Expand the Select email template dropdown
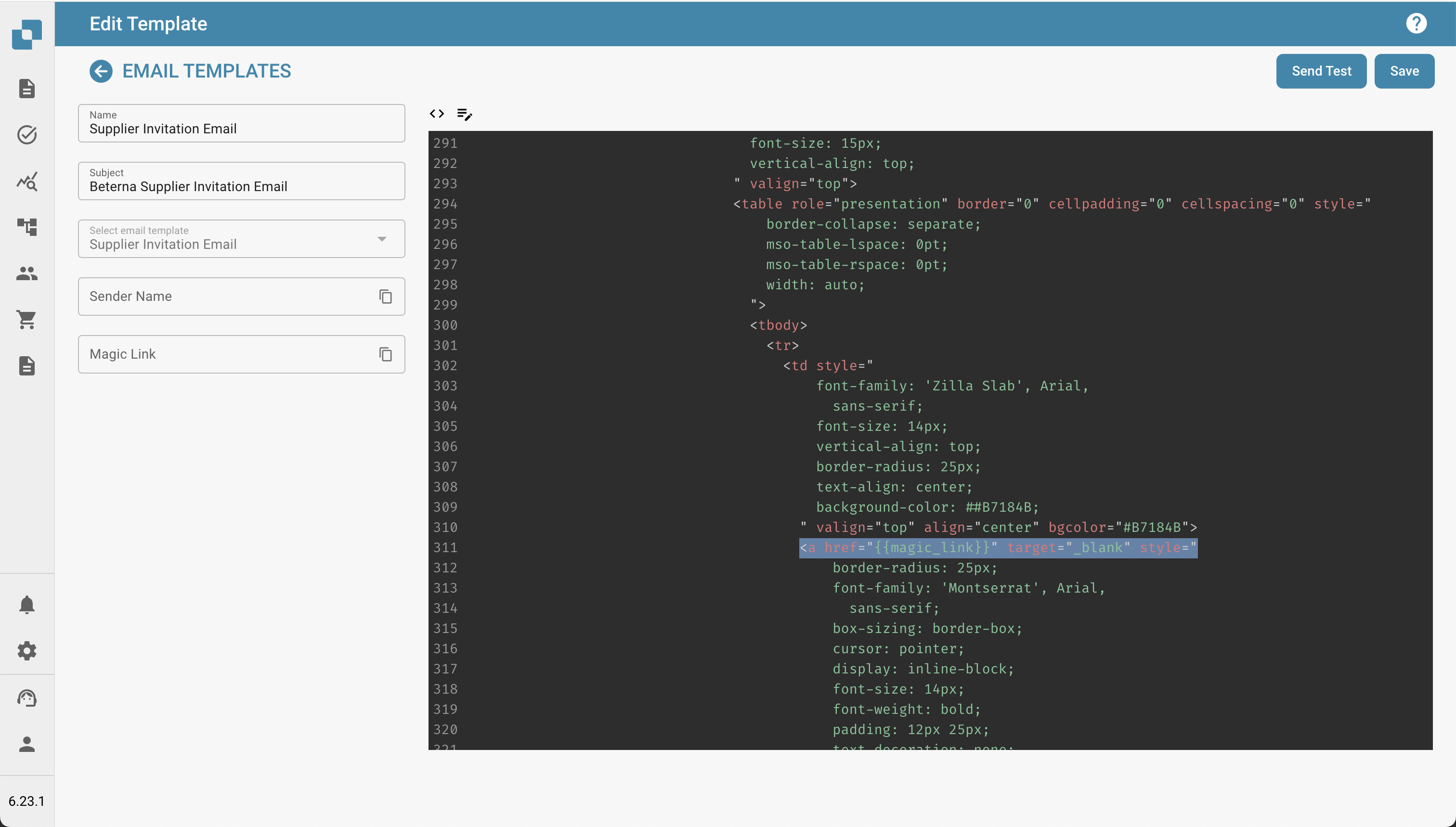This screenshot has width=1456, height=827. (x=382, y=239)
